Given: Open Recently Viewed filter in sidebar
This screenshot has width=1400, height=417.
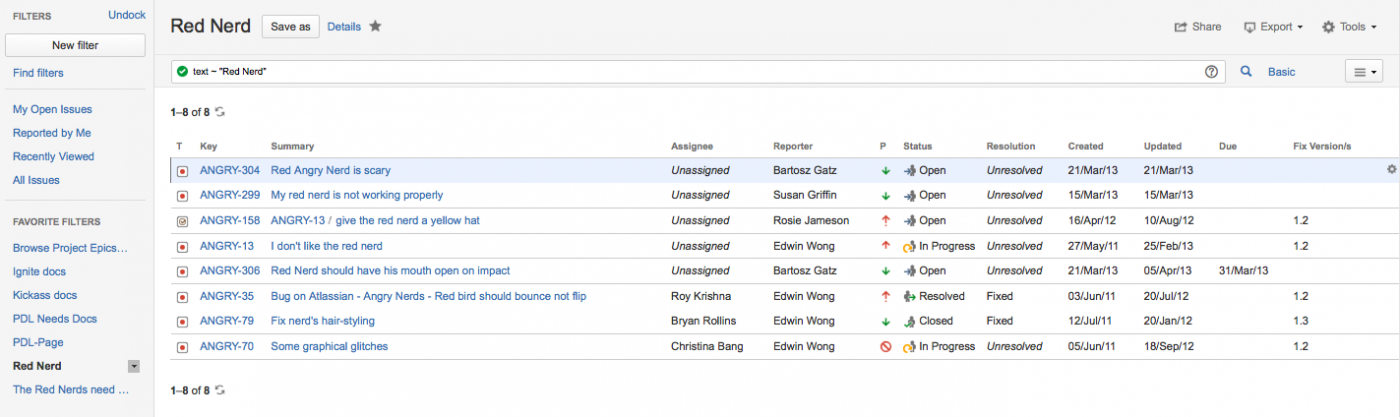Looking at the screenshot, I should [53, 156].
